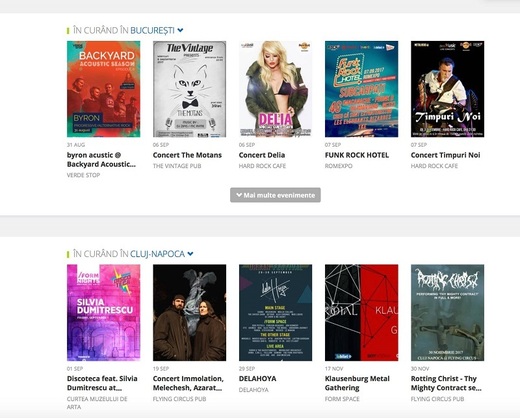Viewport: 520px width, 418px height.
Task: Open the Delia concert poster
Action: [275, 89]
